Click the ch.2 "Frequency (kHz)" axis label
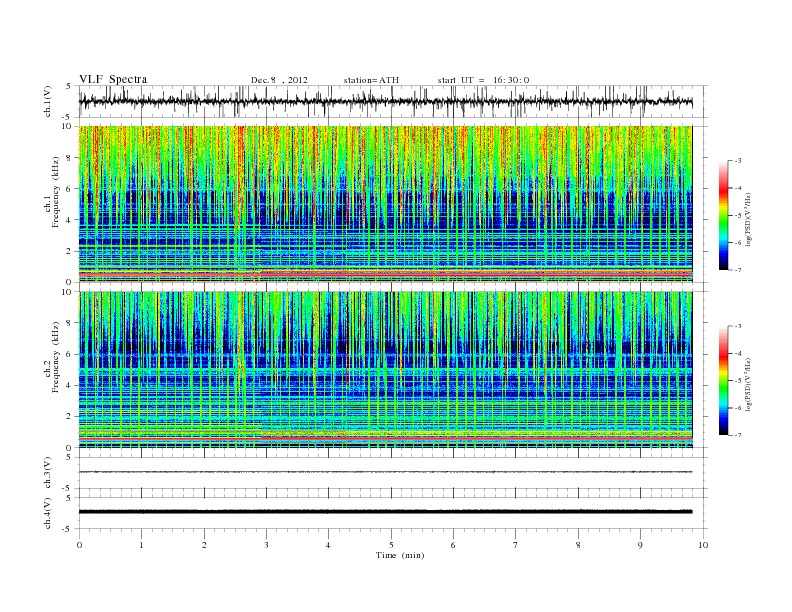The width and height of the screenshot is (792, 612). pyautogui.click(x=56, y=356)
